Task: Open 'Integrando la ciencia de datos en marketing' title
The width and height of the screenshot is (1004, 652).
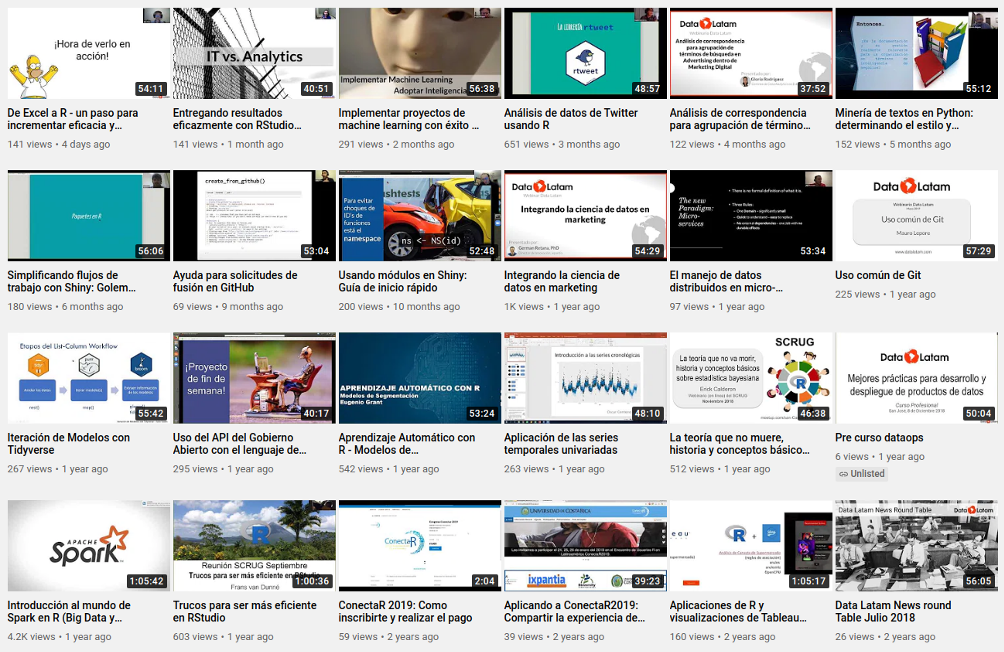Action: (562, 282)
